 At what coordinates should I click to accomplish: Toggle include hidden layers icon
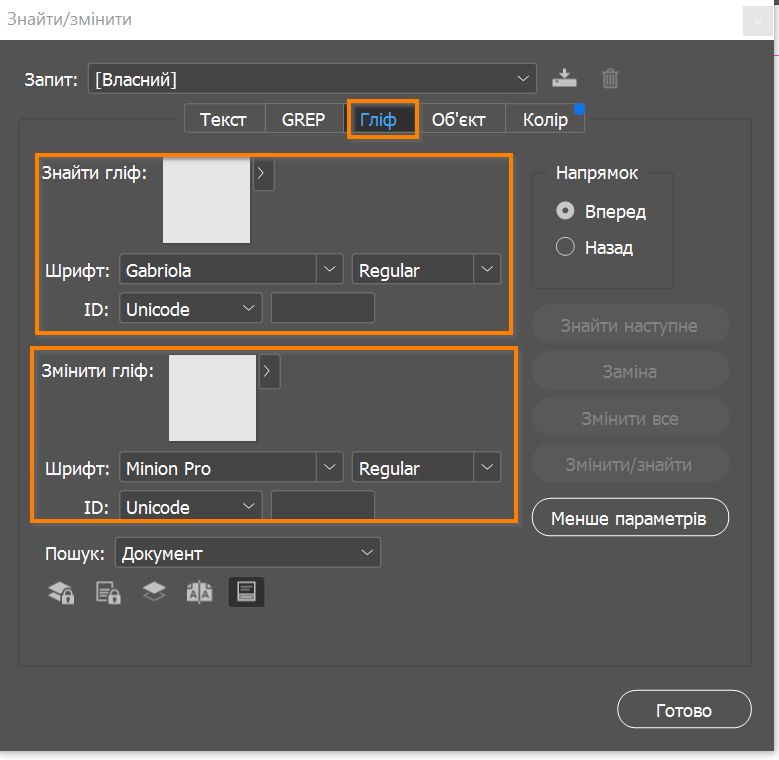point(154,593)
